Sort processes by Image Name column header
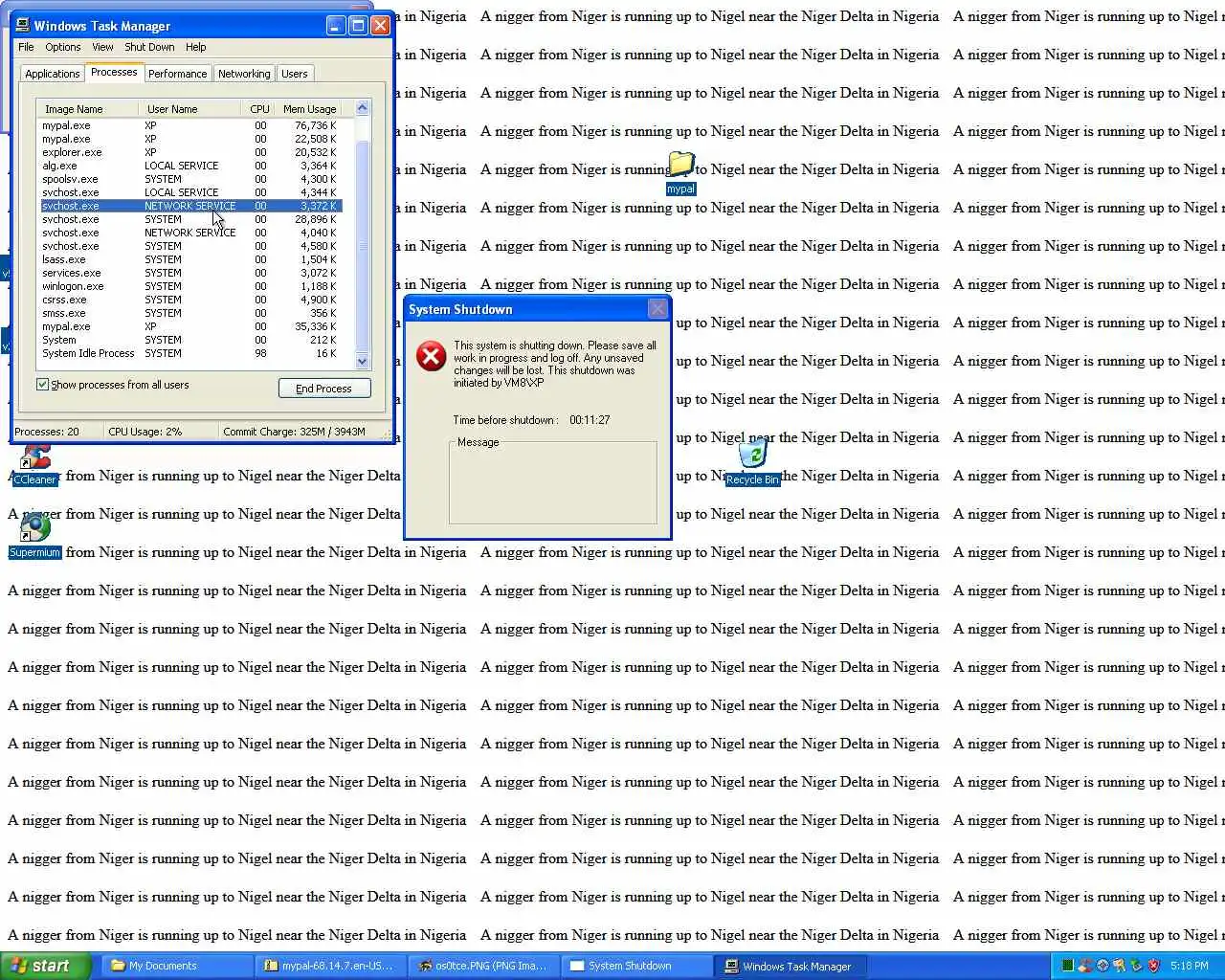The image size is (1225, 980). 88,109
